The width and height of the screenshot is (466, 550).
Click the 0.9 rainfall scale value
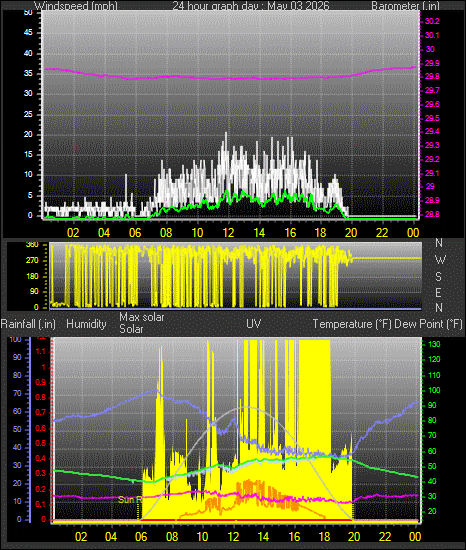(x=40, y=382)
